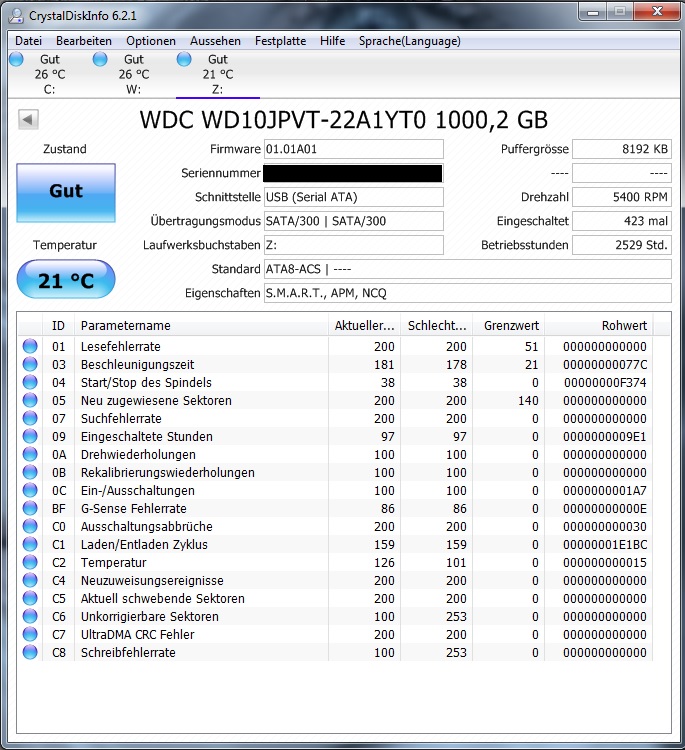Click the CrystalDiskInfo title bar icon
Screen dimensions: 685x750
click(x=16, y=16)
